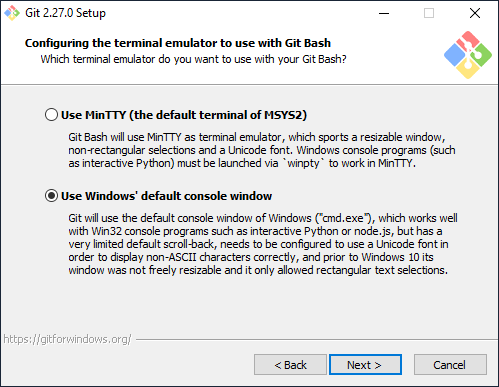The height and width of the screenshot is (387, 499).
Task: Click the empty gray area below the console description
Action: tap(249, 305)
